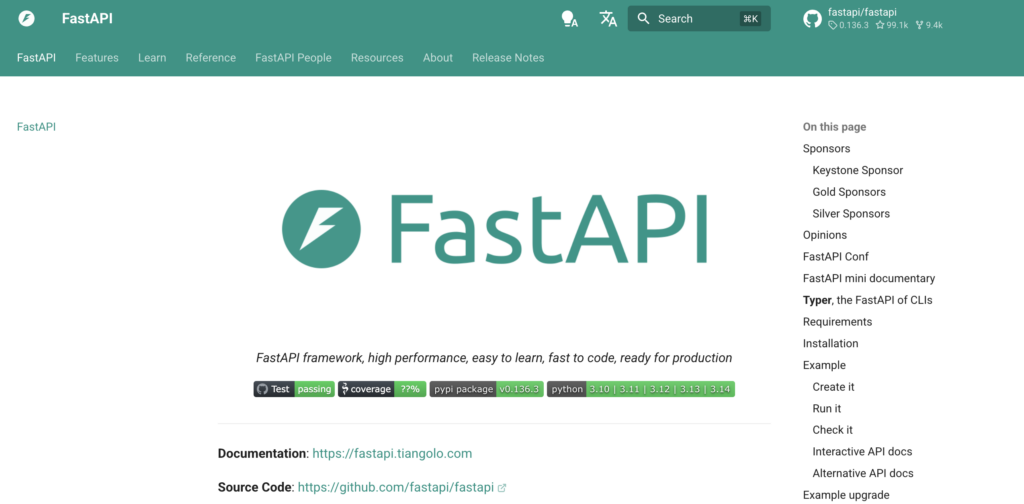Jump to FastAPI Conf section
Screen dimensions: 1024x504
pos(835,257)
